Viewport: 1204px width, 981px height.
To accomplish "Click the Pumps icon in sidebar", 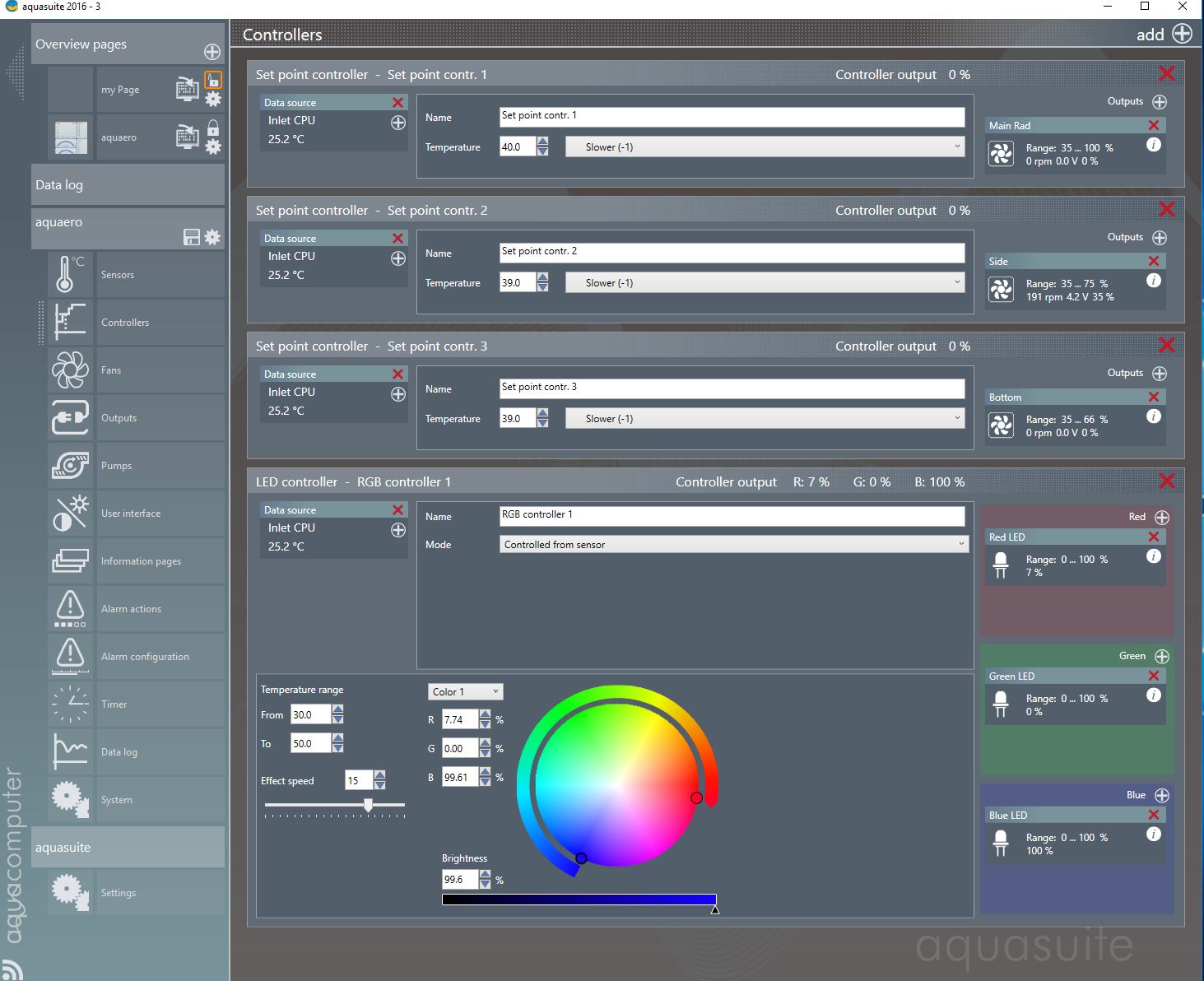I will click(x=70, y=466).
